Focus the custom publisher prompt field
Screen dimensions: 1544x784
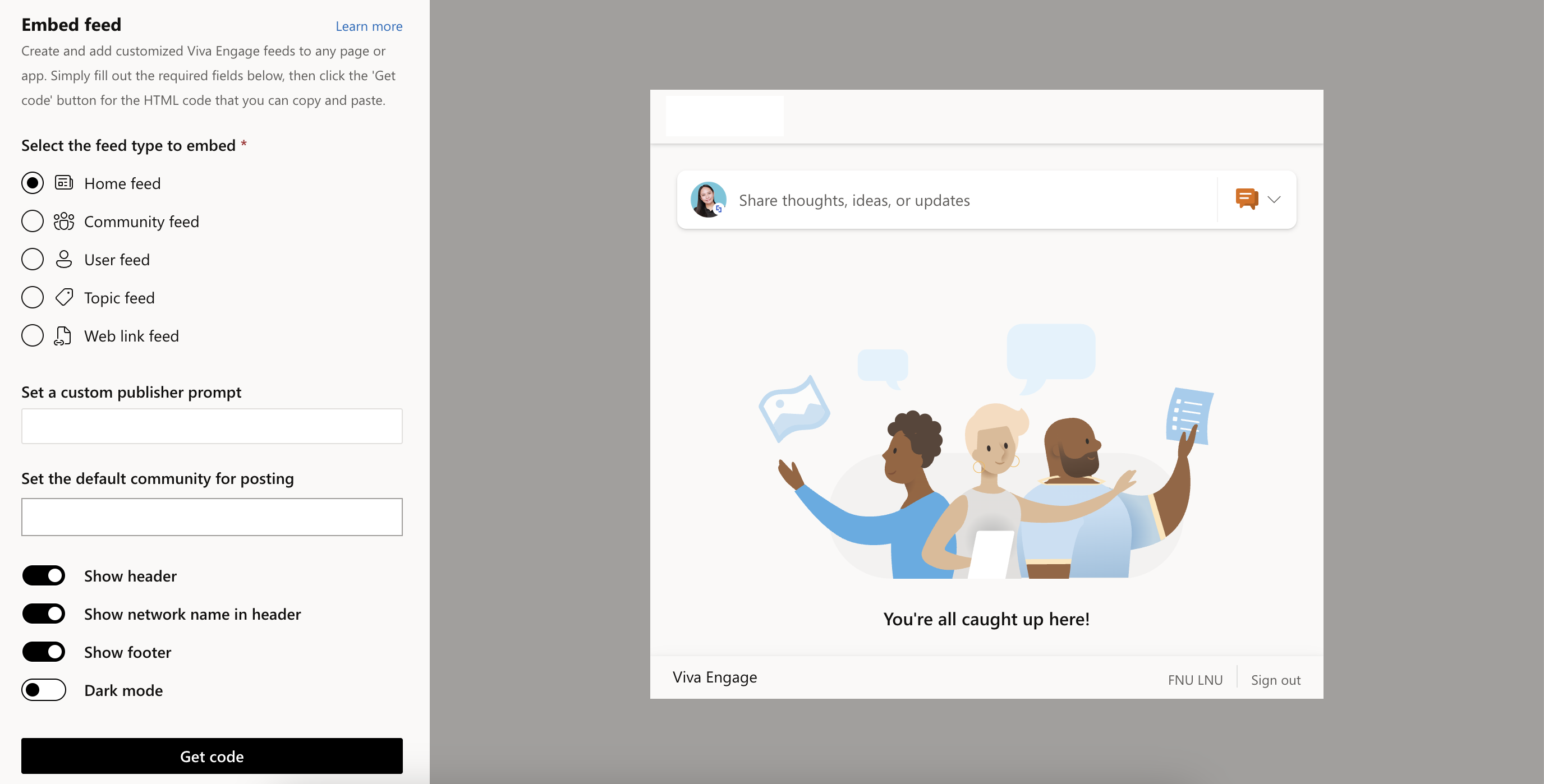212,426
